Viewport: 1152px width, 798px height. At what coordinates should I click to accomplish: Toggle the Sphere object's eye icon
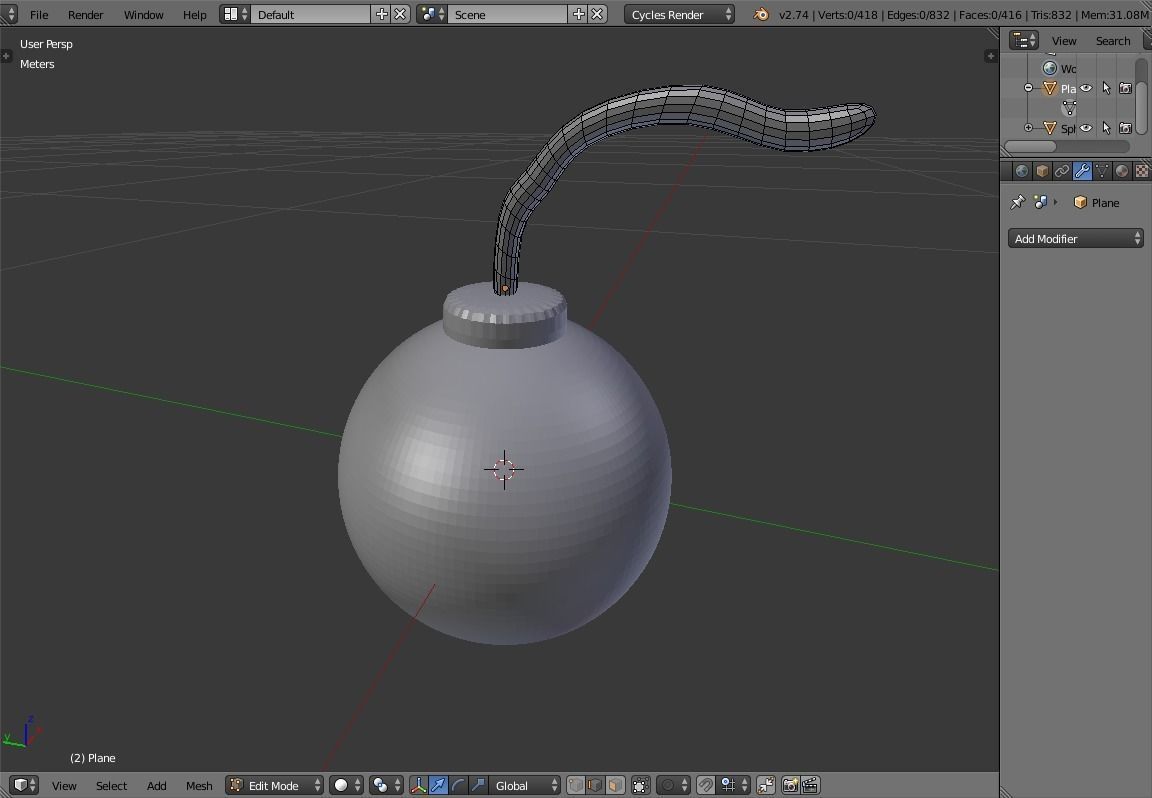[1086, 128]
